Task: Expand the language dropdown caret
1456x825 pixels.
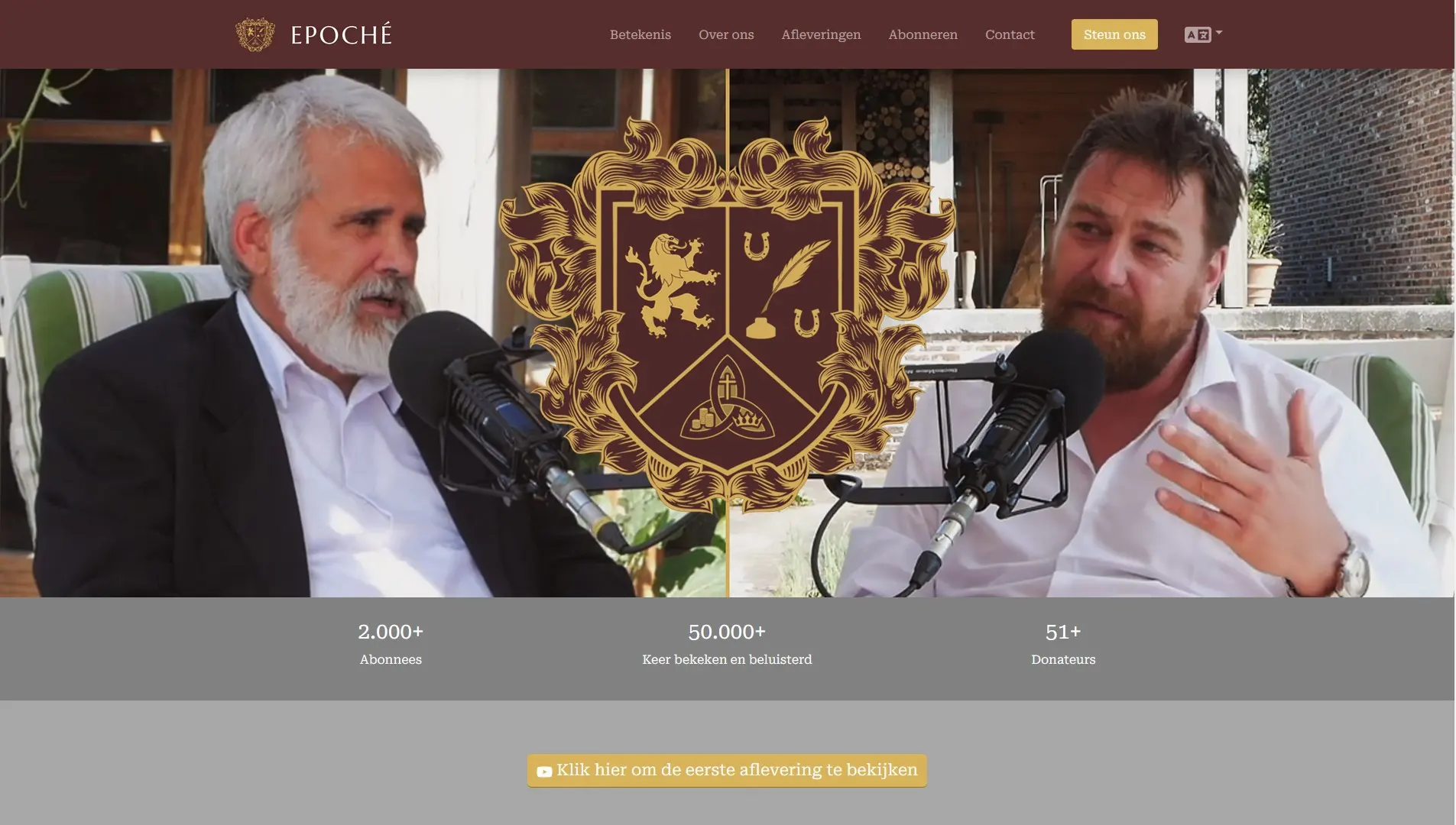Action: pos(1219,33)
